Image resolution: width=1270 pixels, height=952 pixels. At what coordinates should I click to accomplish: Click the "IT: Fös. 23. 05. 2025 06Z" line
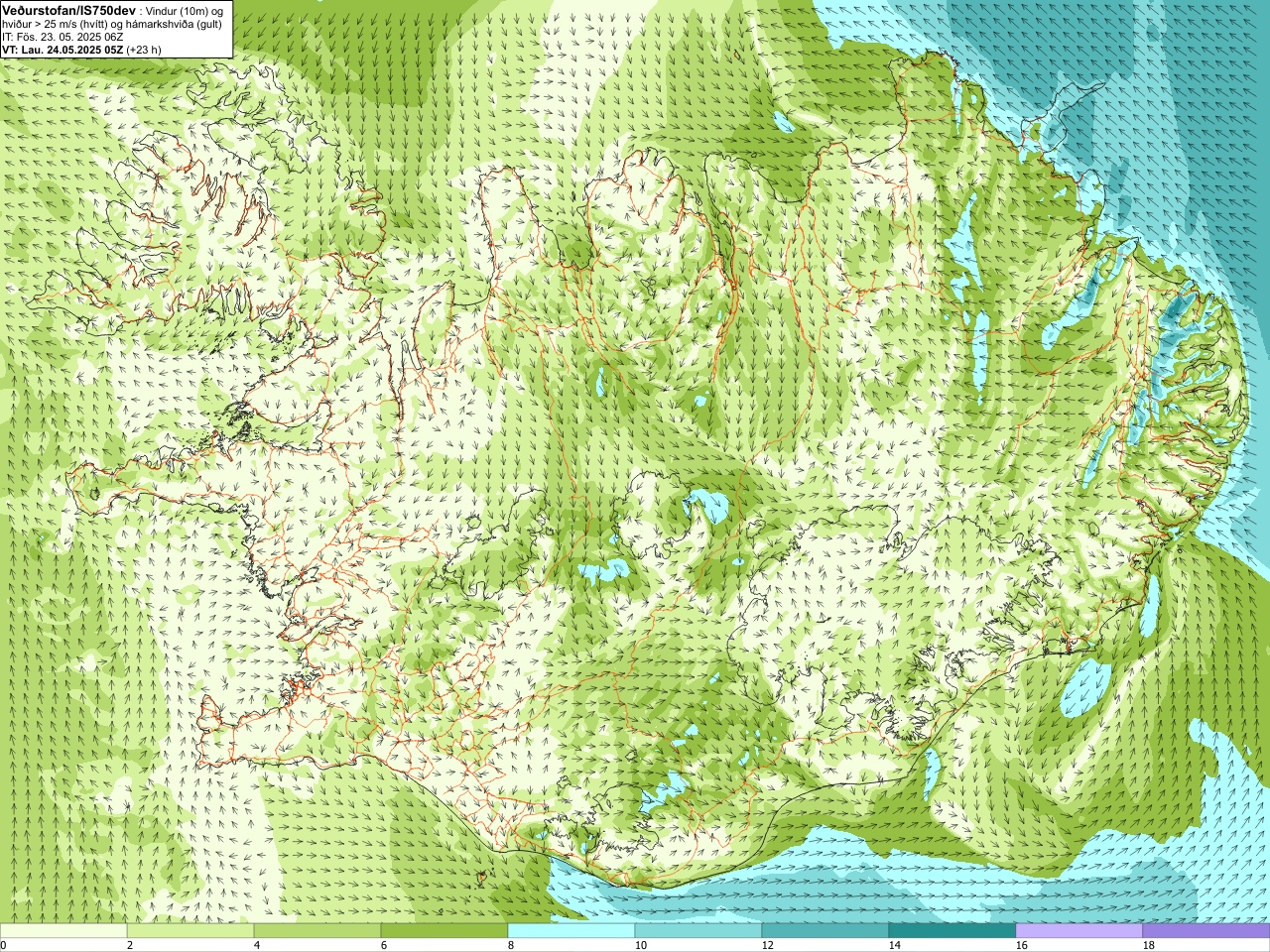coord(63,37)
